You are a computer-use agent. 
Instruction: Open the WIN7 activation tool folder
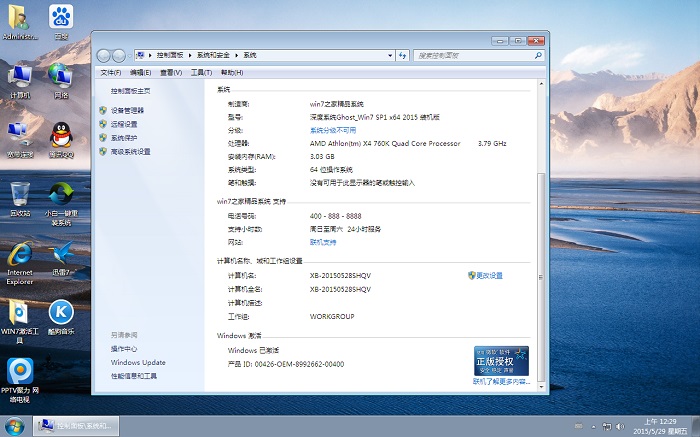(x=20, y=313)
